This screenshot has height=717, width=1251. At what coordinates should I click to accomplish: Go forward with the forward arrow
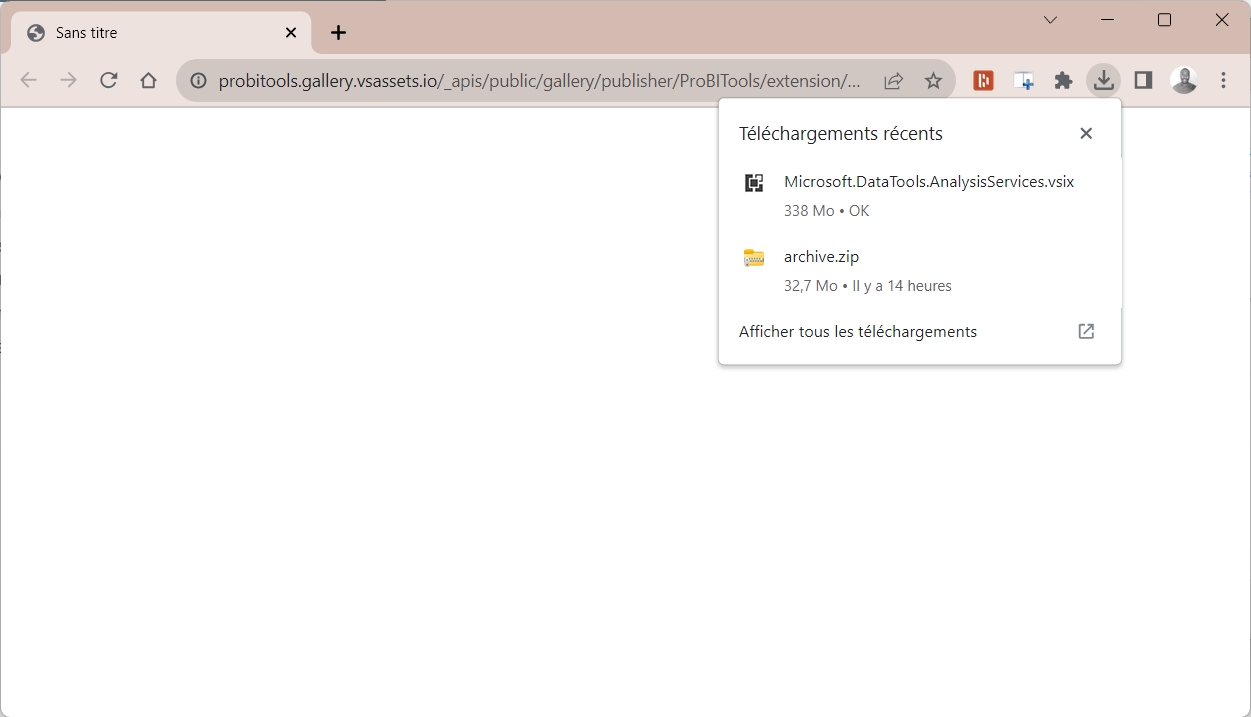[x=68, y=81]
